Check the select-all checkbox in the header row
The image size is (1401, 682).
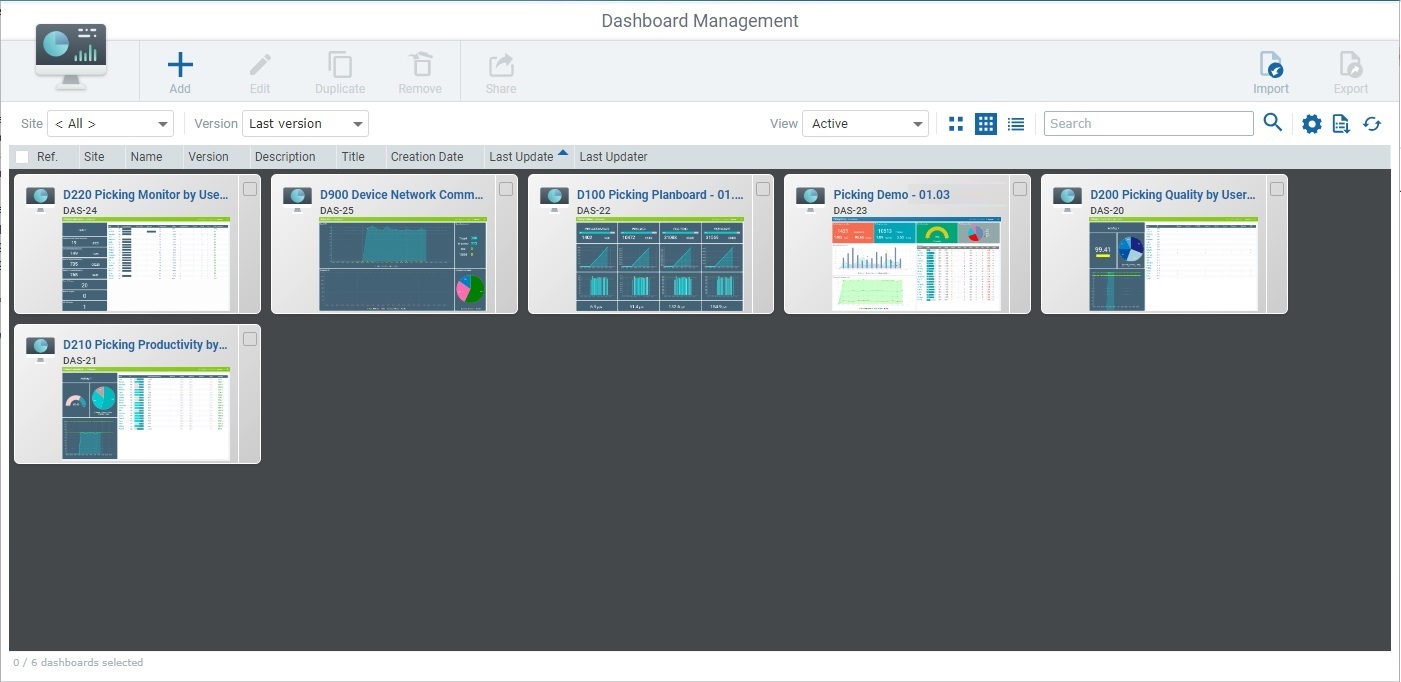(21, 157)
